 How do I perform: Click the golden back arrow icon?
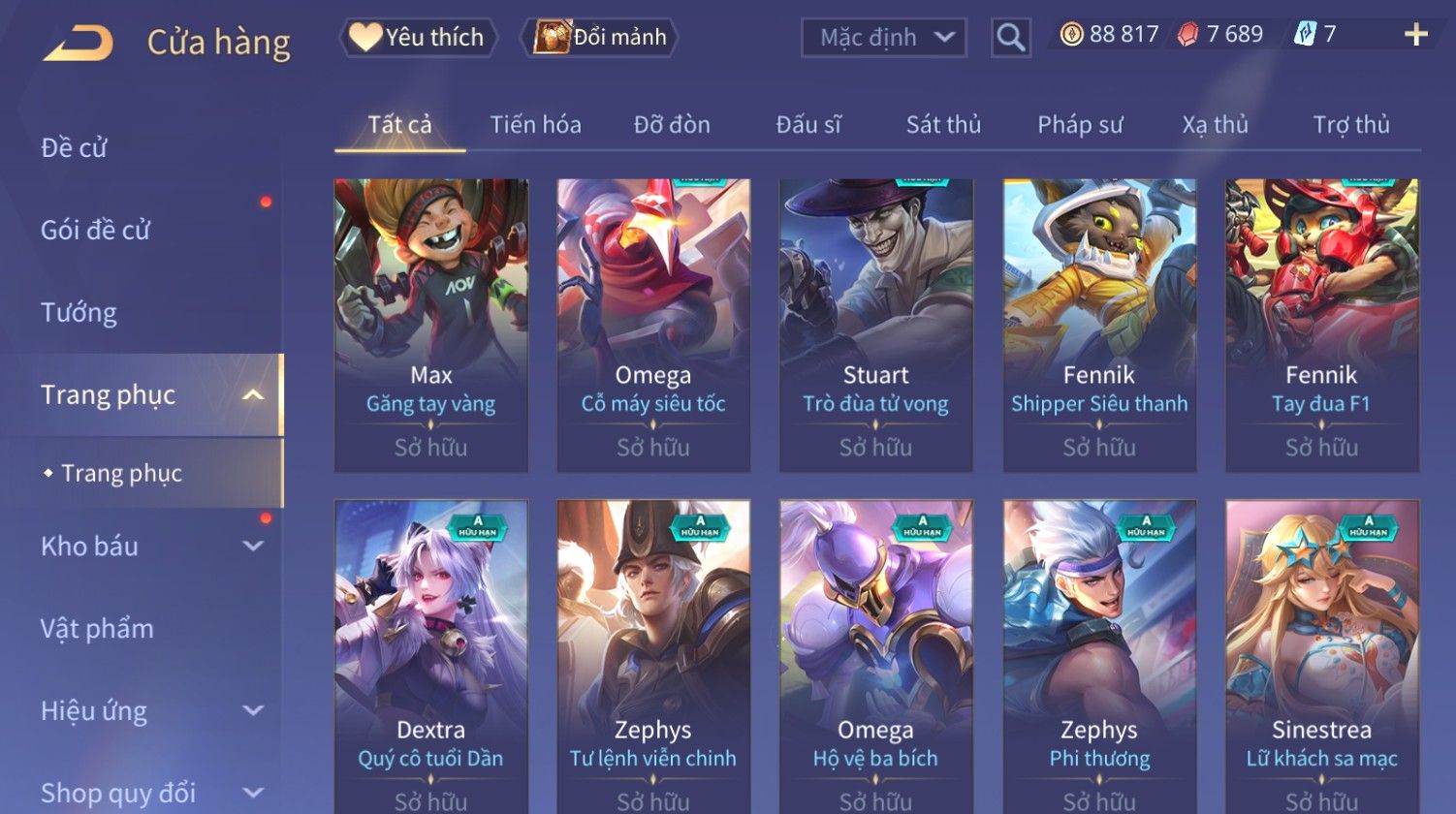78,43
